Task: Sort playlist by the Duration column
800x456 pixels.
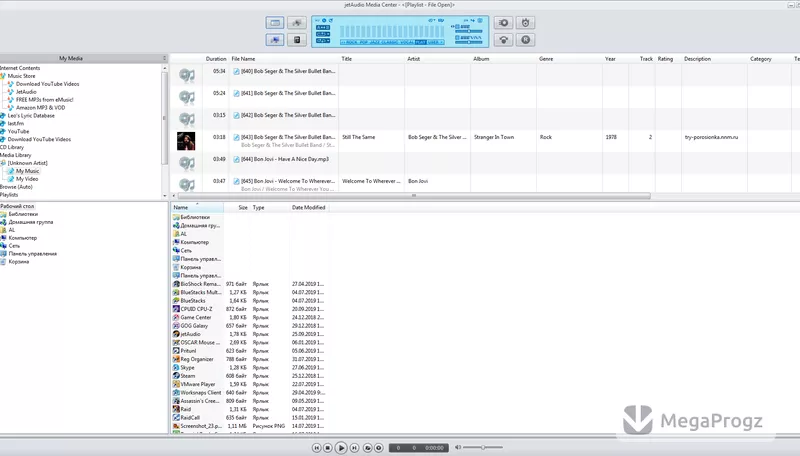Action: coord(216,59)
